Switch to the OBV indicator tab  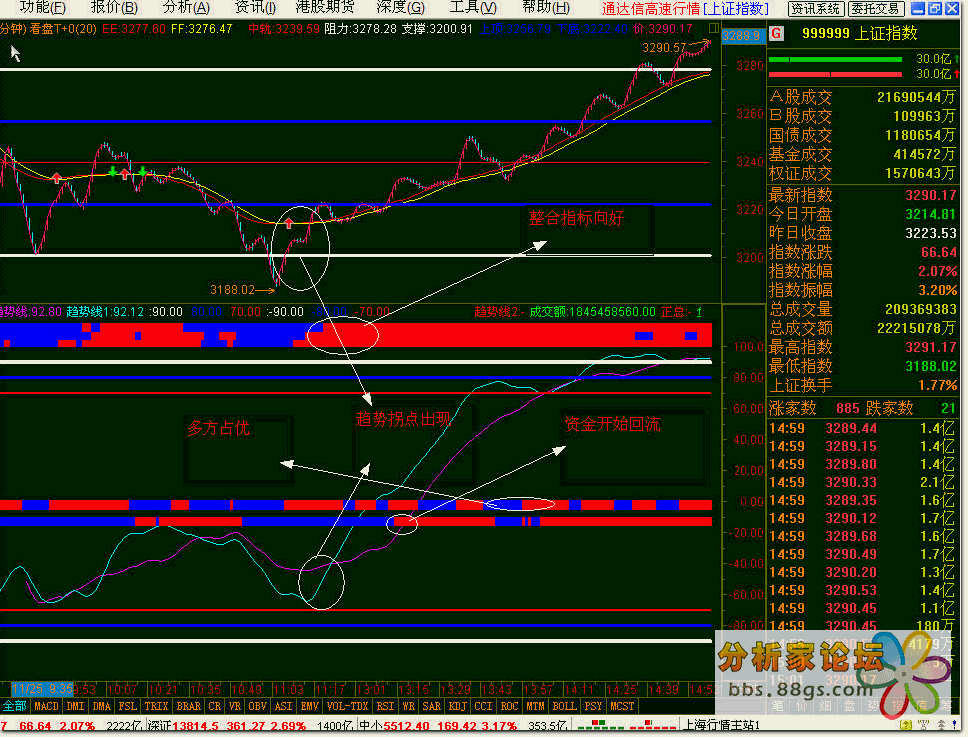257,706
